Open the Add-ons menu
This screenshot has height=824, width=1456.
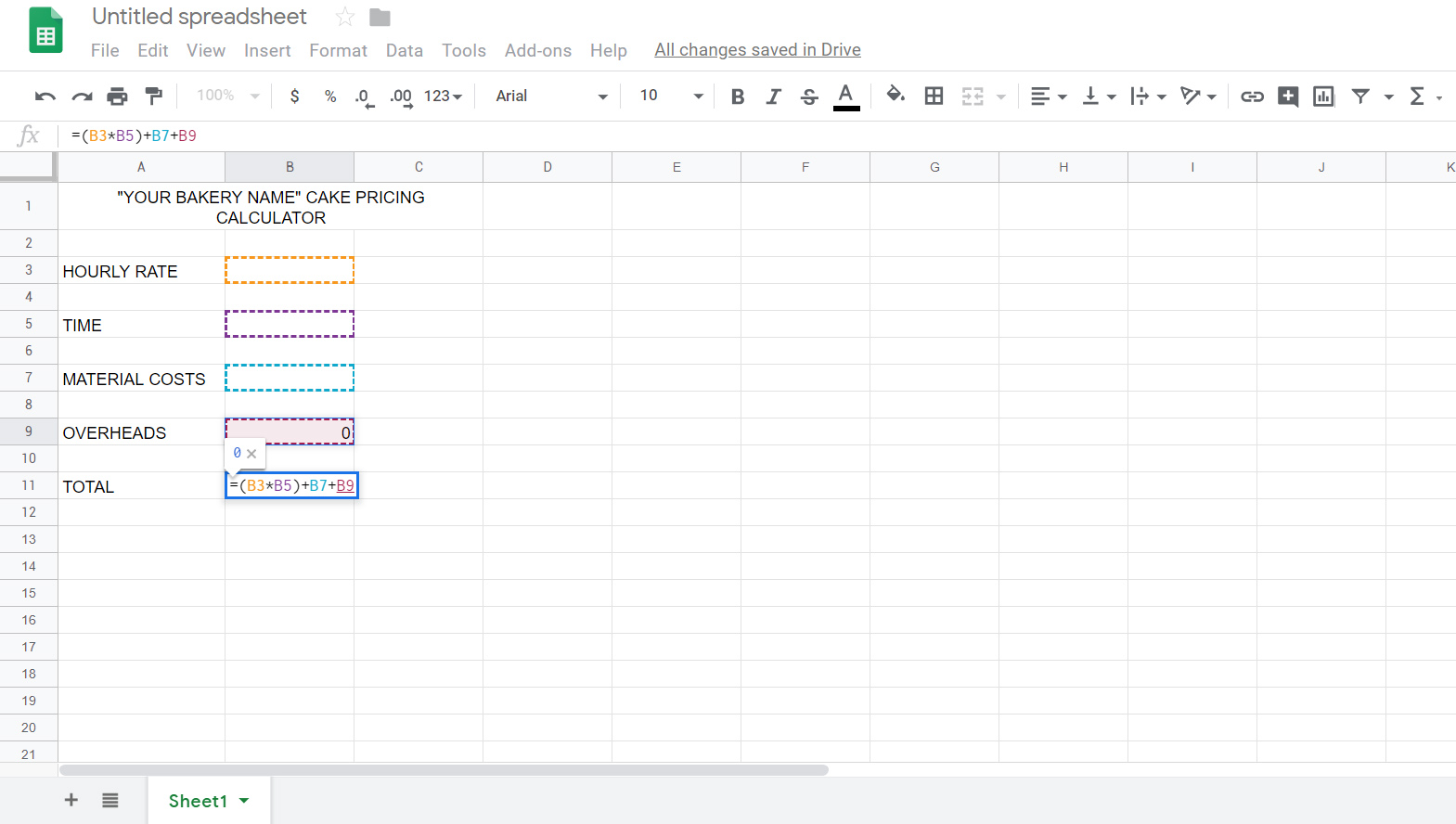pos(538,50)
